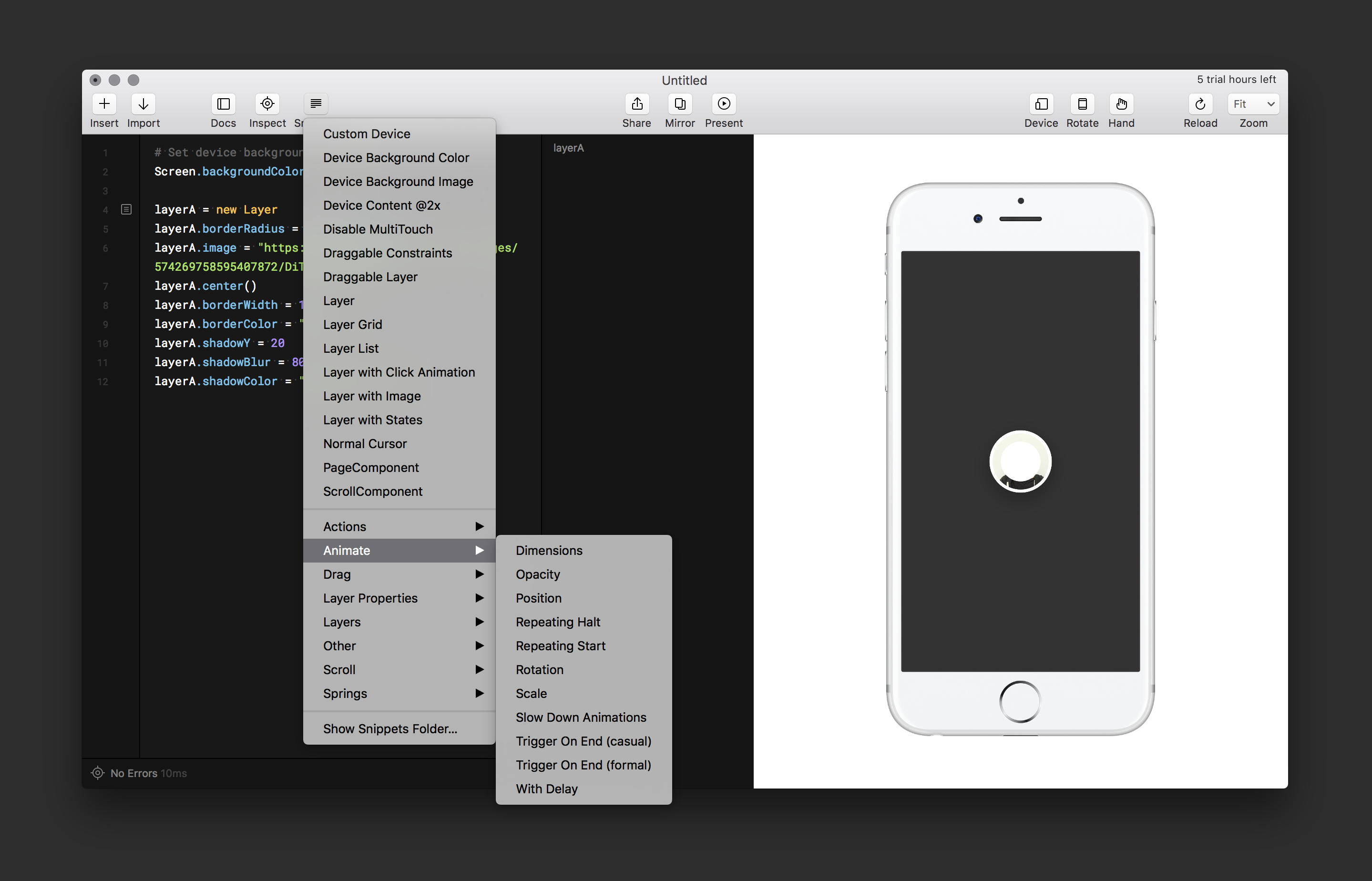Toggle Disable MultiTouch option
This screenshot has width=1372, height=881.
[377, 229]
